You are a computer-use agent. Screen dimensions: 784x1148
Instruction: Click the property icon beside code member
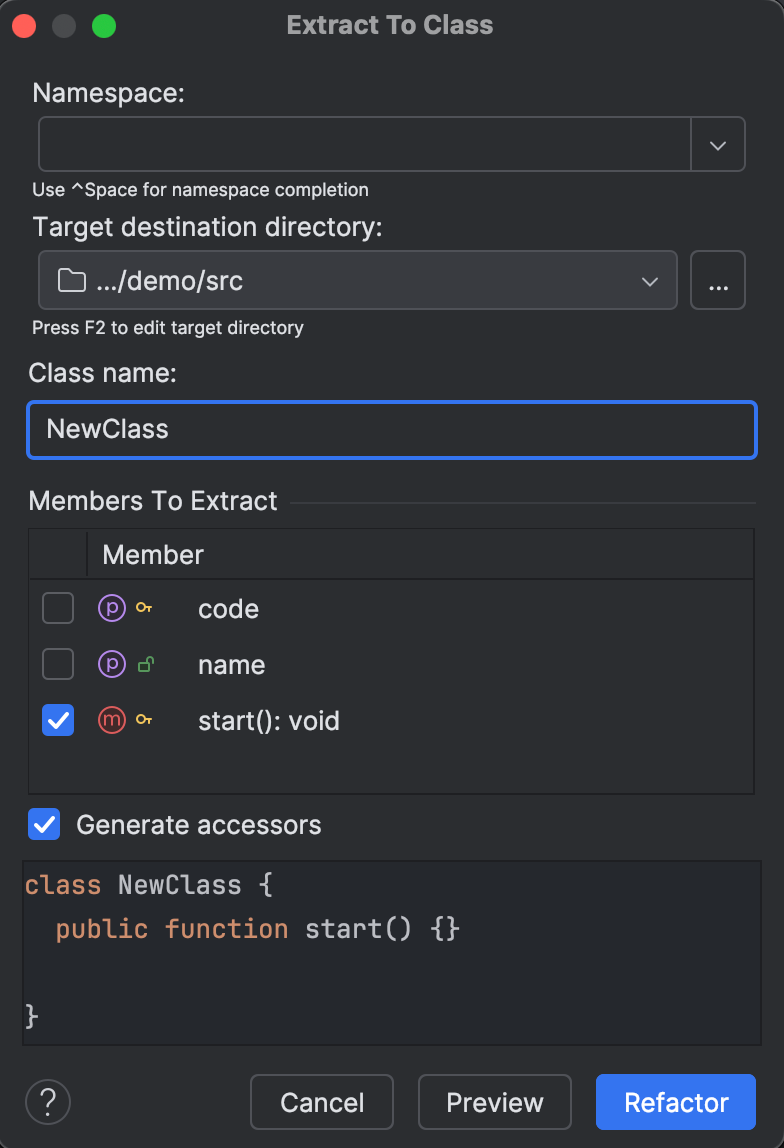click(x=111, y=608)
